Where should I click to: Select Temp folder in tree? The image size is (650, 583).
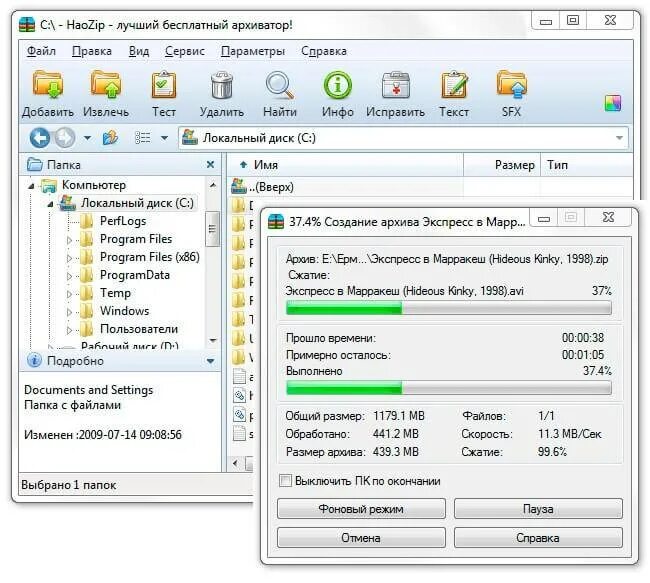(x=115, y=293)
